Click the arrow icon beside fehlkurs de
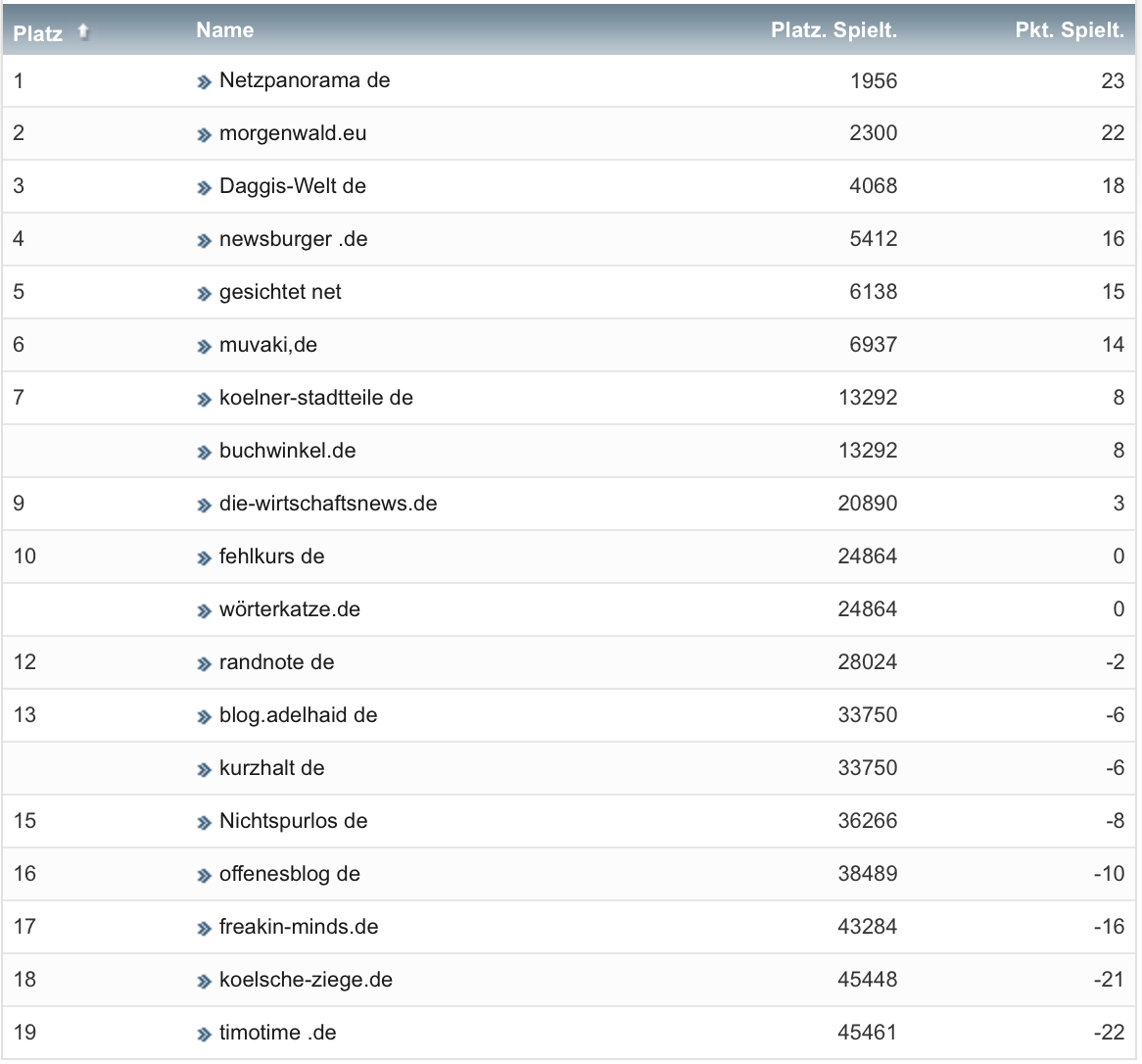 [204, 558]
